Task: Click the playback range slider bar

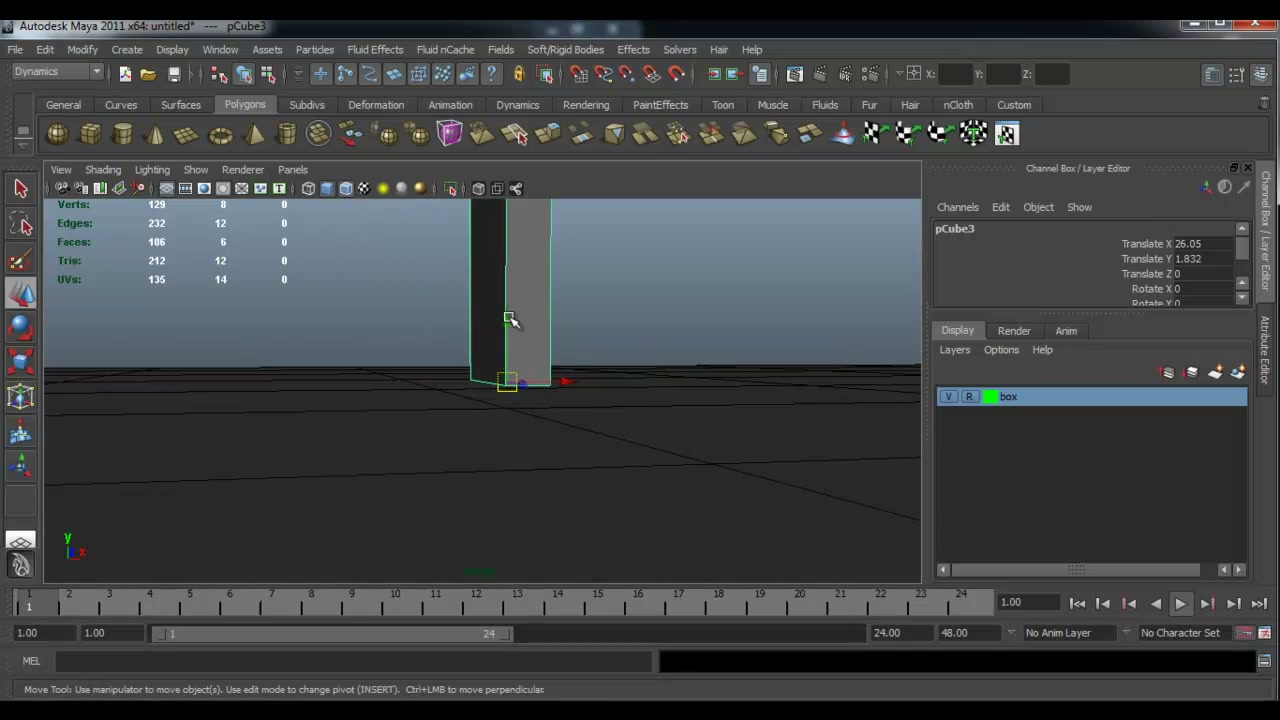Action: pyautogui.click(x=331, y=634)
